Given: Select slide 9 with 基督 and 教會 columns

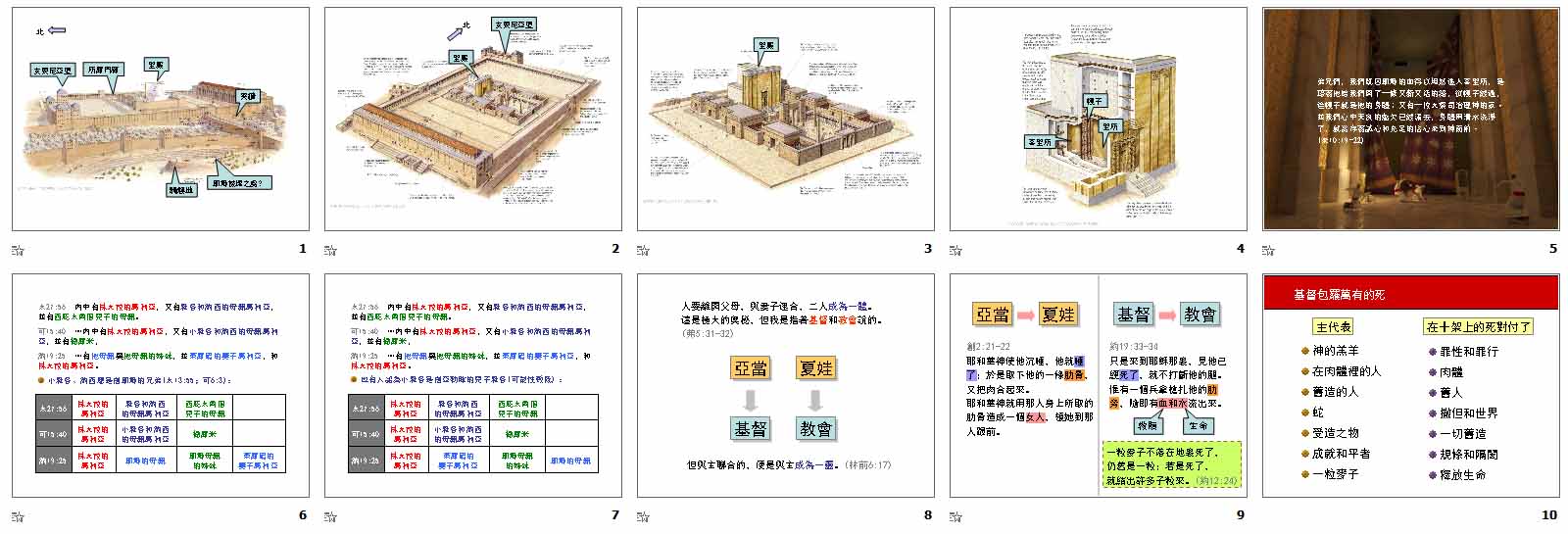Looking at the screenshot, I should (x=1098, y=385).
